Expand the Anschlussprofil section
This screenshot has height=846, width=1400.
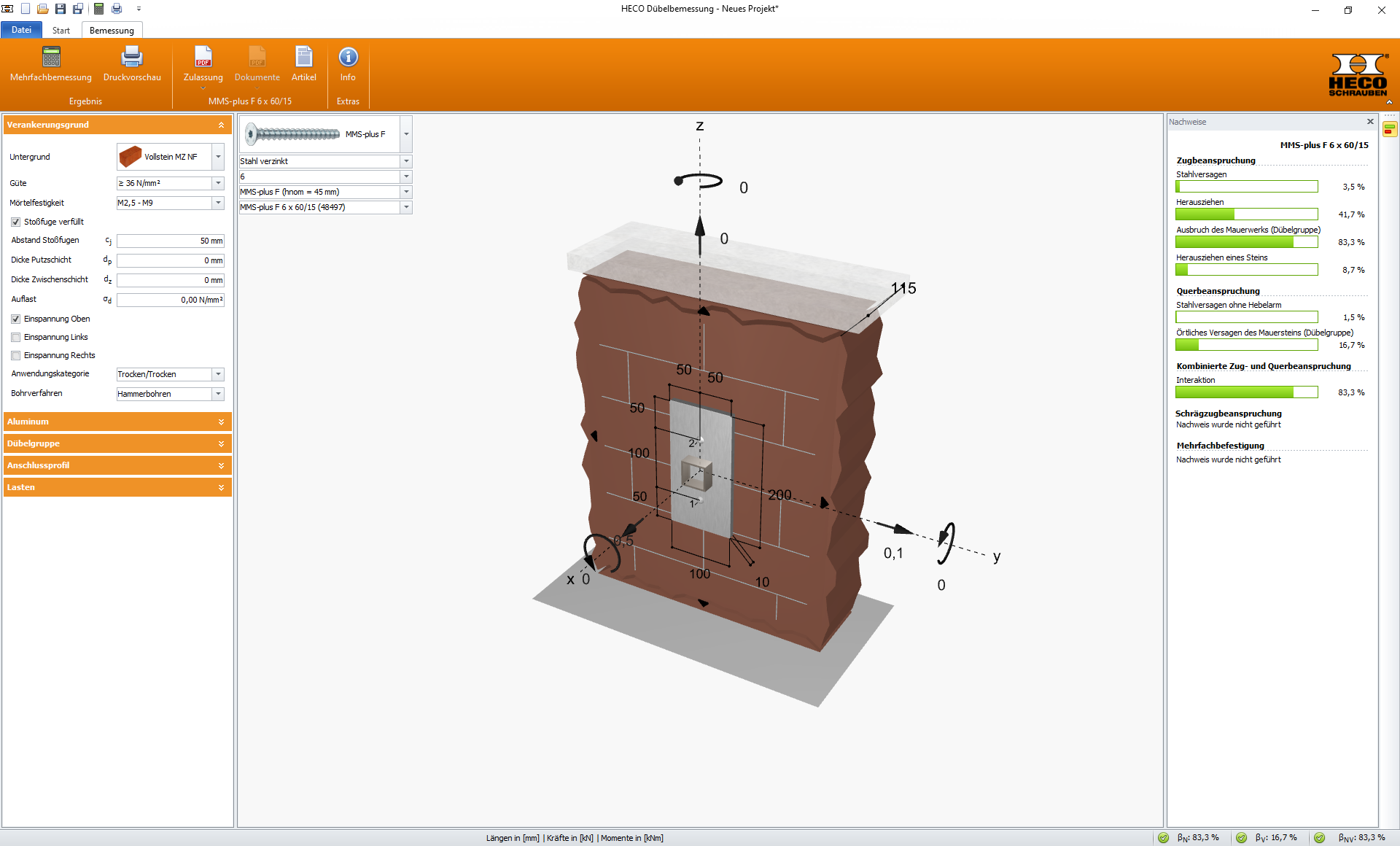(221, 465)
